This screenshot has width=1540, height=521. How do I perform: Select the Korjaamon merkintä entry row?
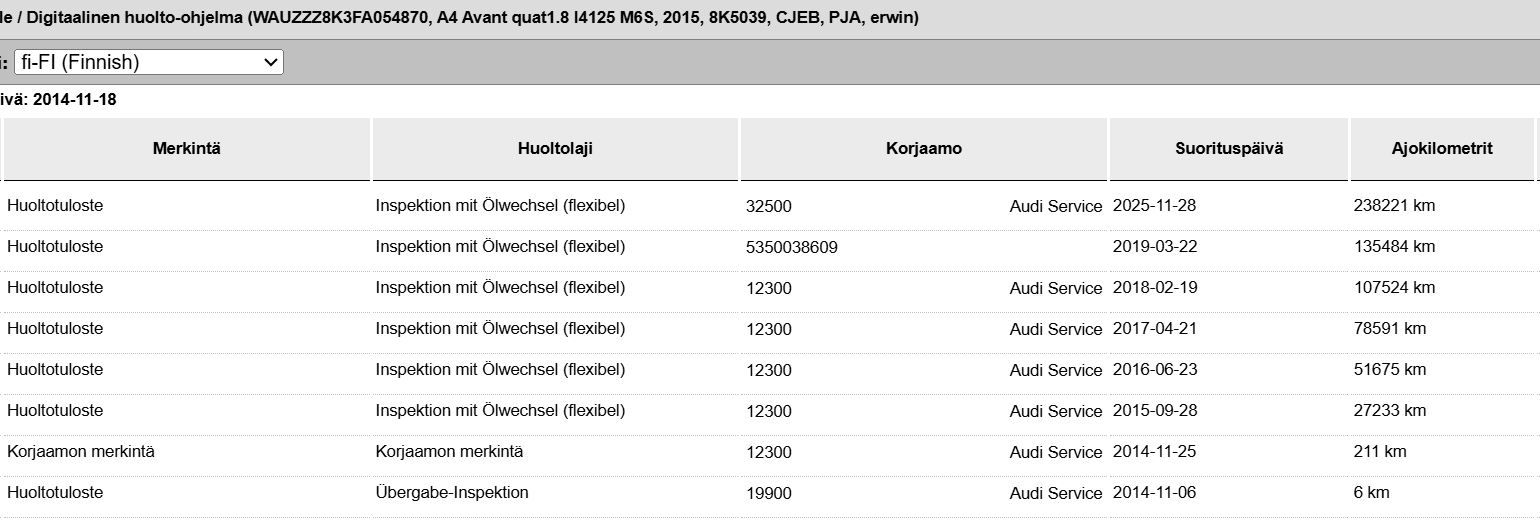click(770, 452)
